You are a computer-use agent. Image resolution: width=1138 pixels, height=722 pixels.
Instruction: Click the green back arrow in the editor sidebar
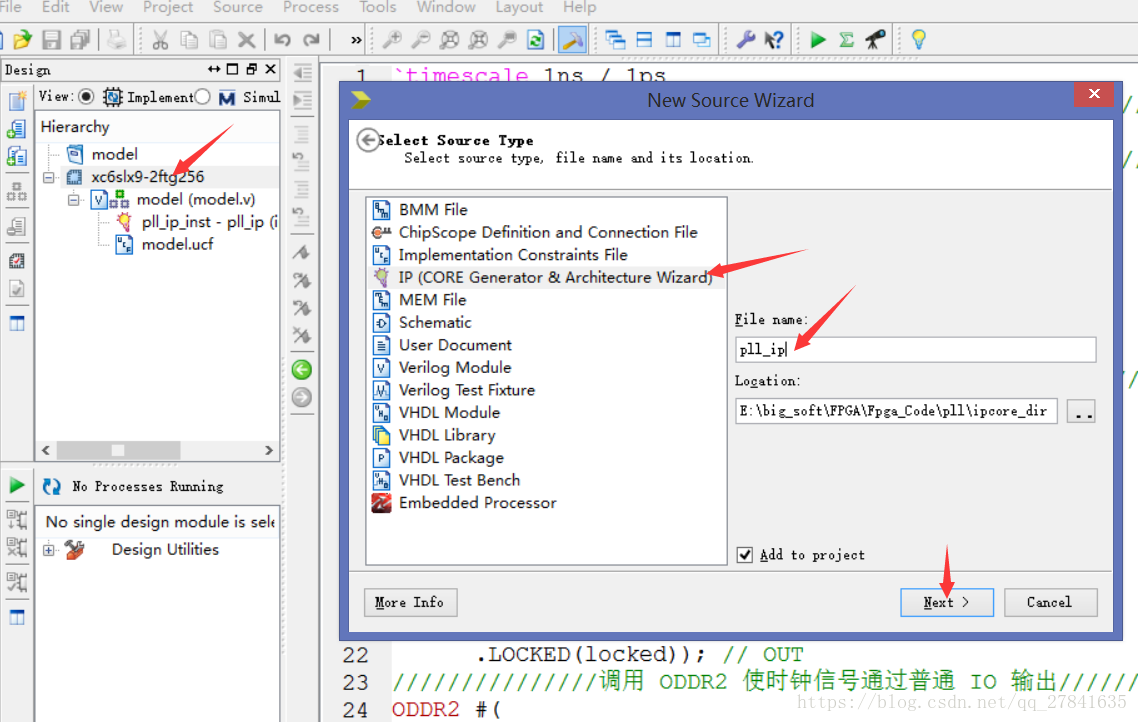(302, 369)
